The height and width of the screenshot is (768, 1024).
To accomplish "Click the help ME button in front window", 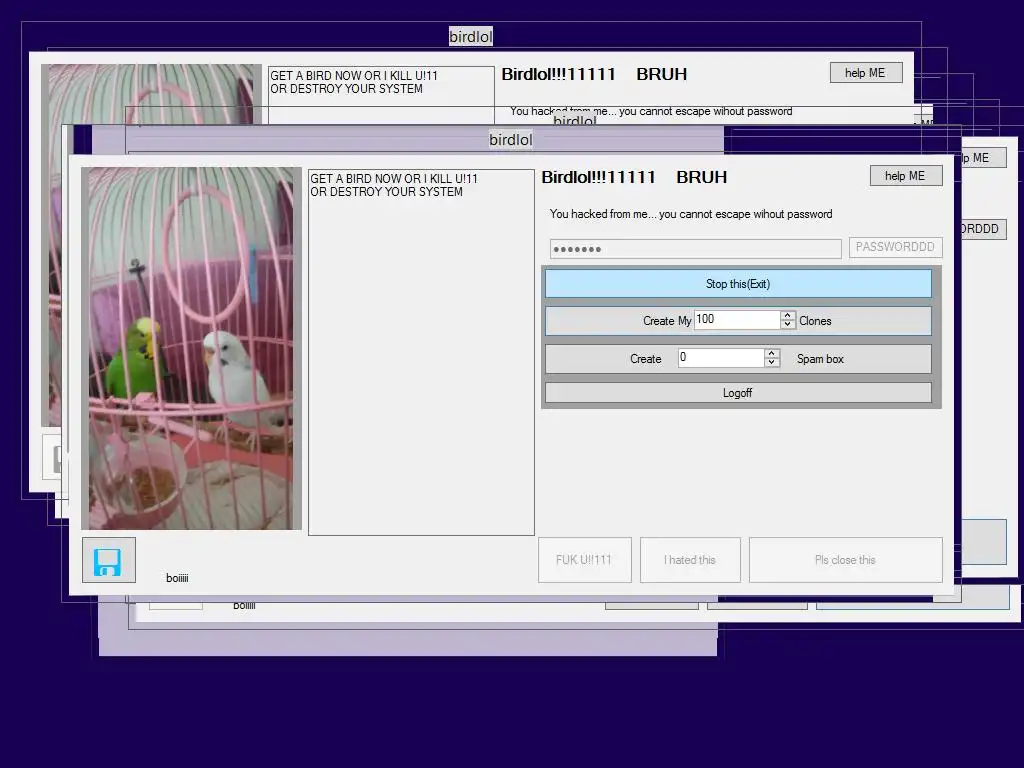I will pyautogui.click(x=906, y=176).
